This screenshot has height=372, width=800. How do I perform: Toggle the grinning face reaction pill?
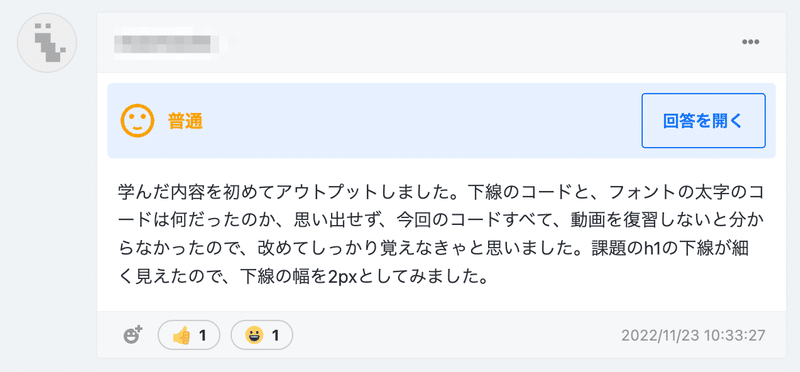pyautogui.click(x=262, y=335)
